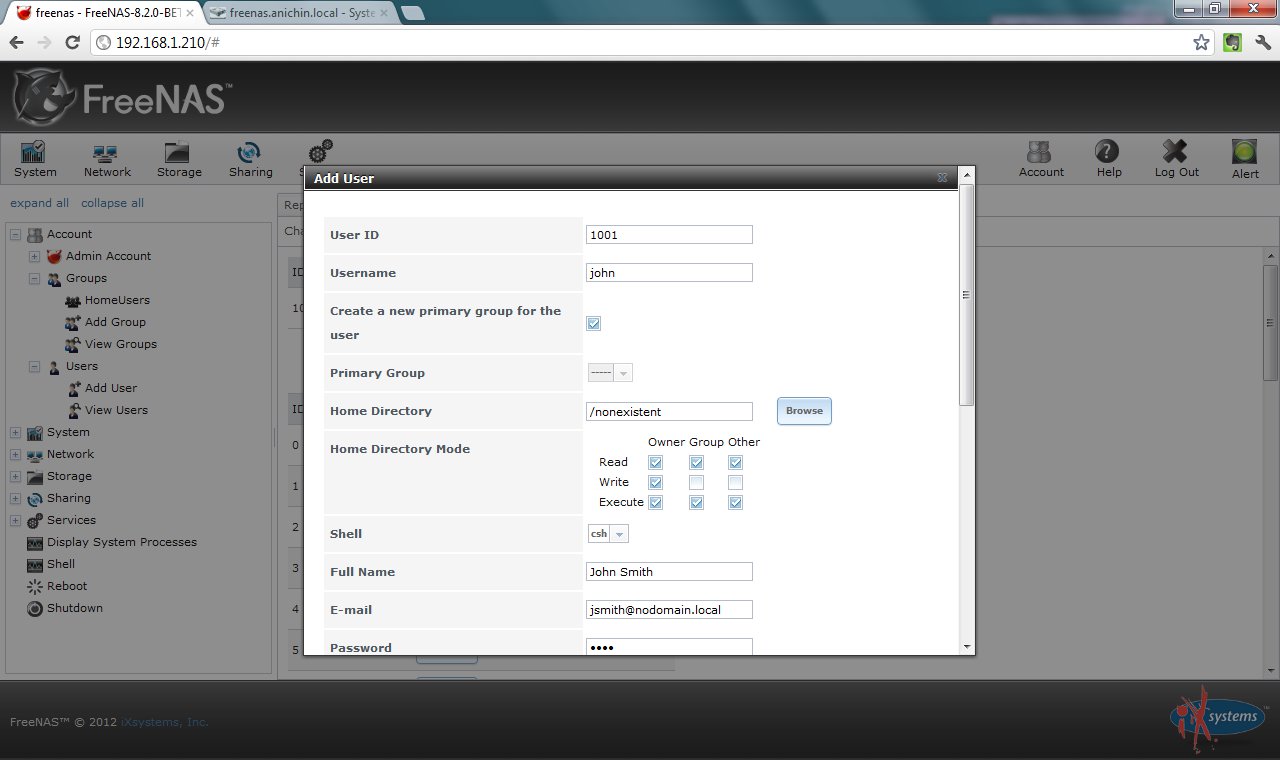This screenshot has width=1280, height=760.
Task: Toggle Other Execute permission checkbox
Action: (735, 502)
